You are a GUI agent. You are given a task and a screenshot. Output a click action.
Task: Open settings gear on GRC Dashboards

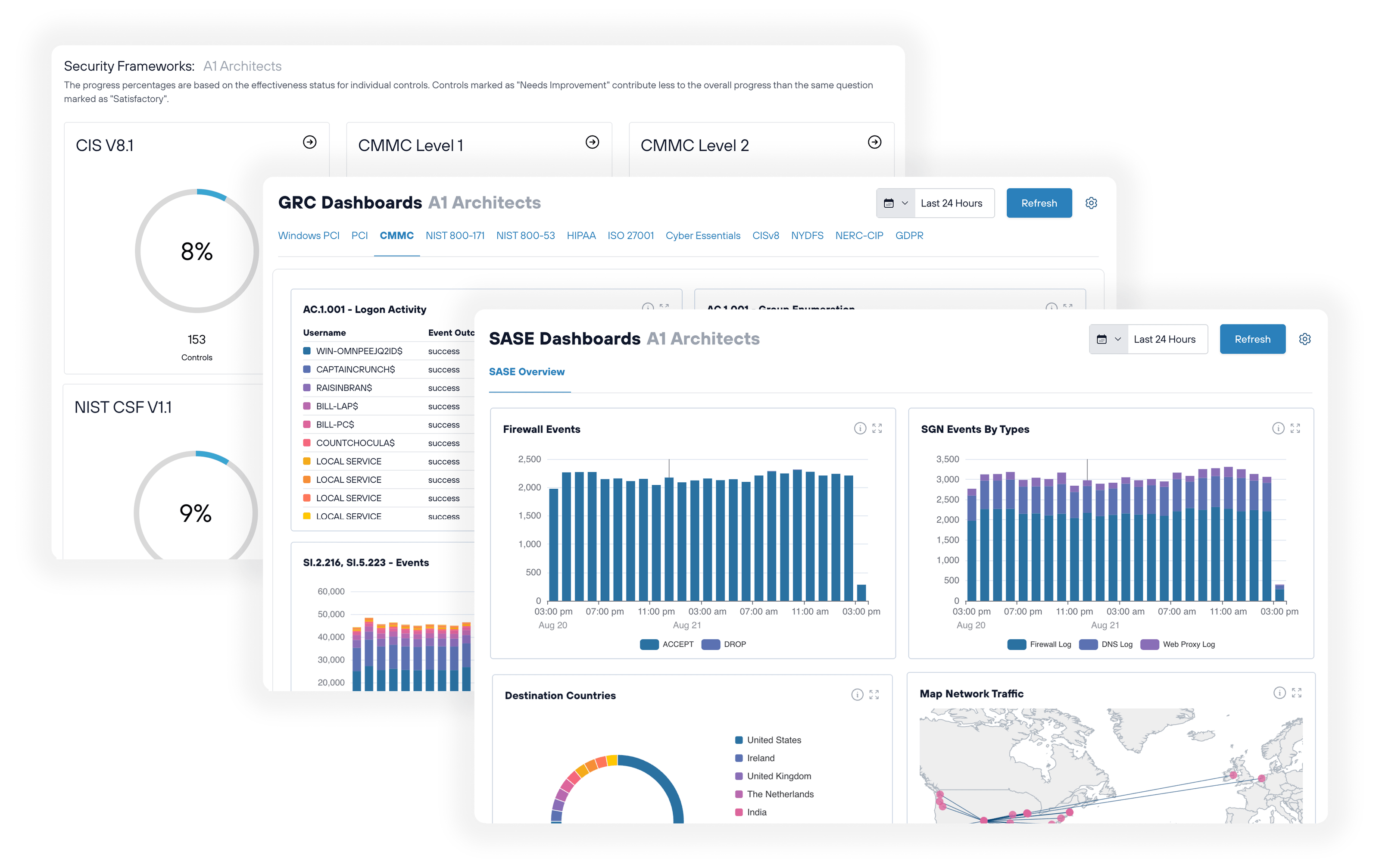(x=1091, y=203)
